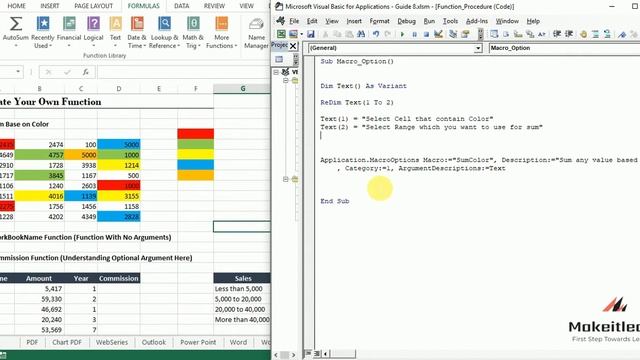Select the red color cell in column F

tap(196, 133)
